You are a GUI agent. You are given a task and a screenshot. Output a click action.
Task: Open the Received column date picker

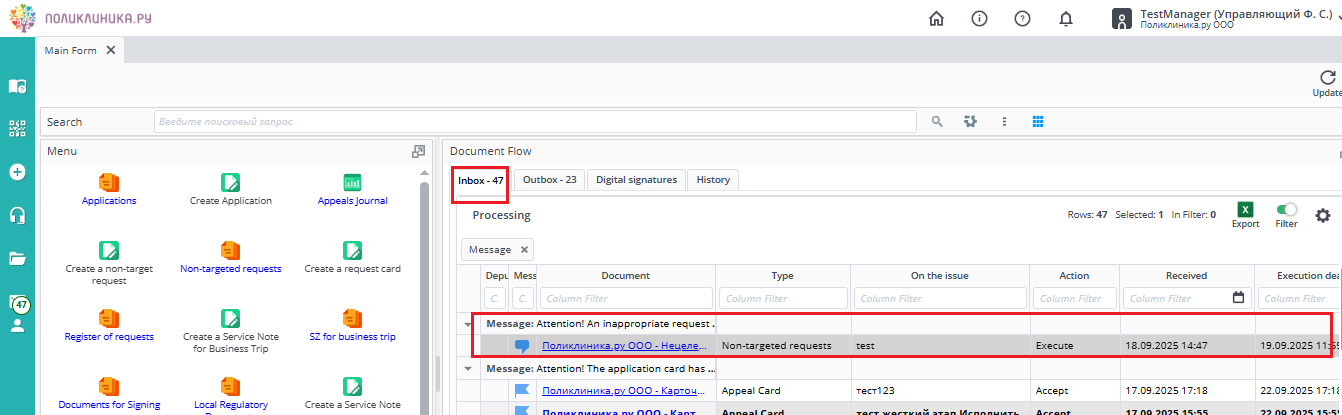[x=1238, y=298]
